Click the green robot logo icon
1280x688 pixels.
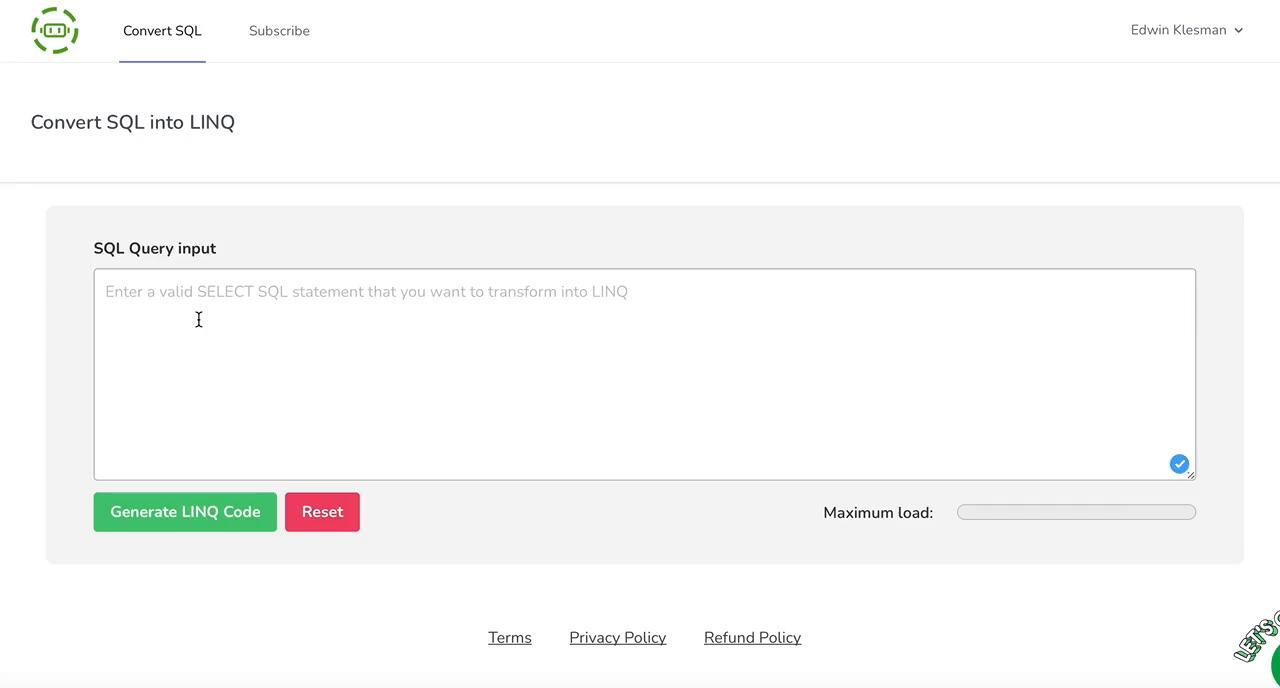pyautogui.click(x=55, y=30)
